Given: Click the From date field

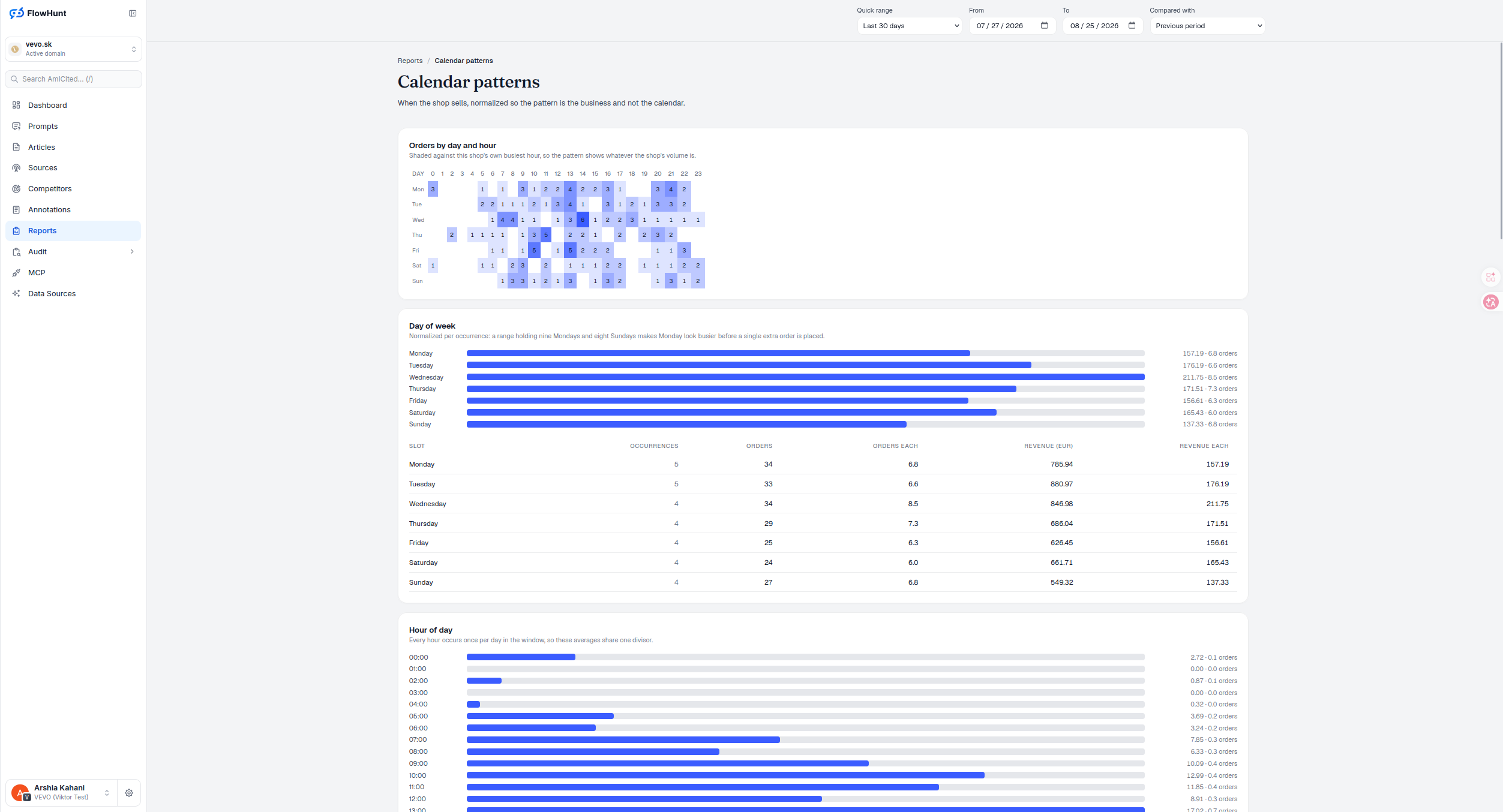Looking at the screenshot, I should coord(1012,26).
